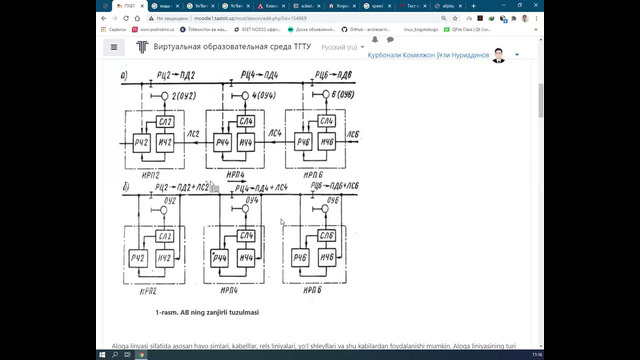Click the user profile photo
Screen dimensions: 640x360
pos(498,55)
